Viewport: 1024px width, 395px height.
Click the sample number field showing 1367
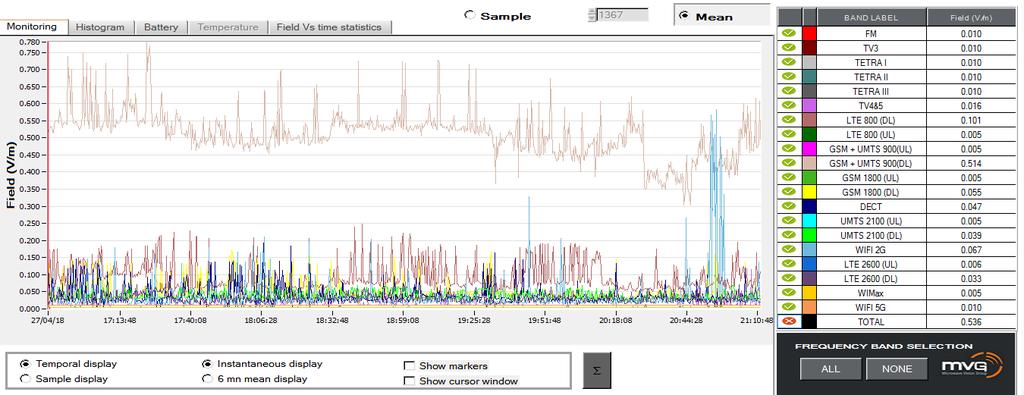[622, 14]
